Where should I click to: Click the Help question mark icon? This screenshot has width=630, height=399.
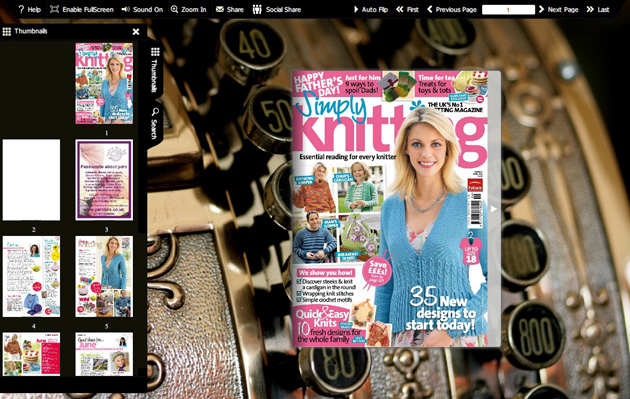(x=21, y=9)
